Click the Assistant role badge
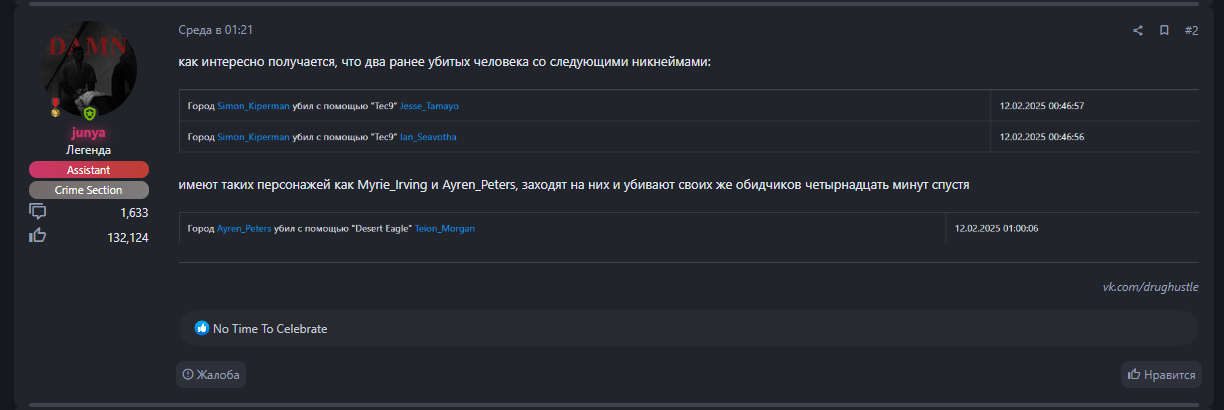The width and height of the screenshot is (1224, 410). click(88, 170)
